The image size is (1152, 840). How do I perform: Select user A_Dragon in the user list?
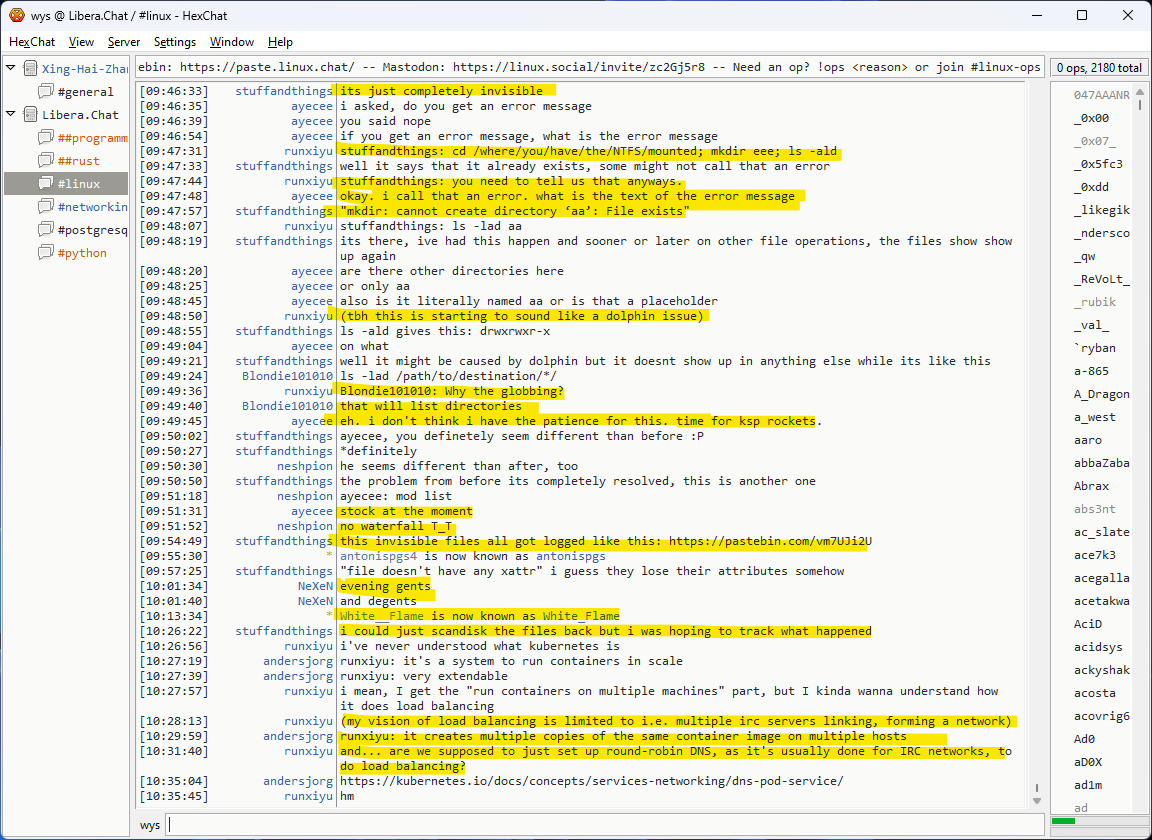pos(1101,394)
